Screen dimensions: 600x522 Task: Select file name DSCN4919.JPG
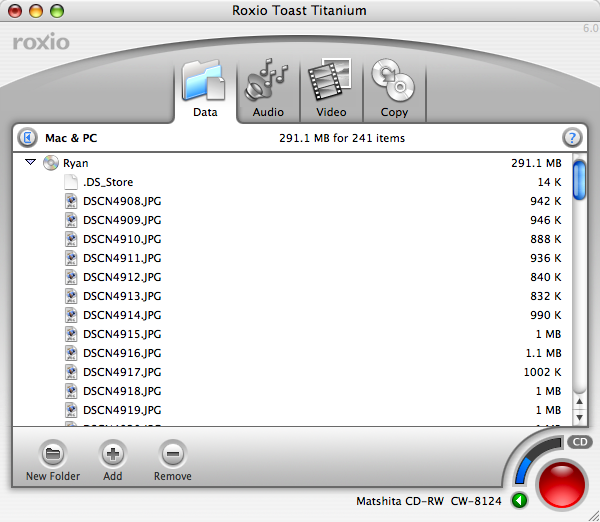point(122,411)
